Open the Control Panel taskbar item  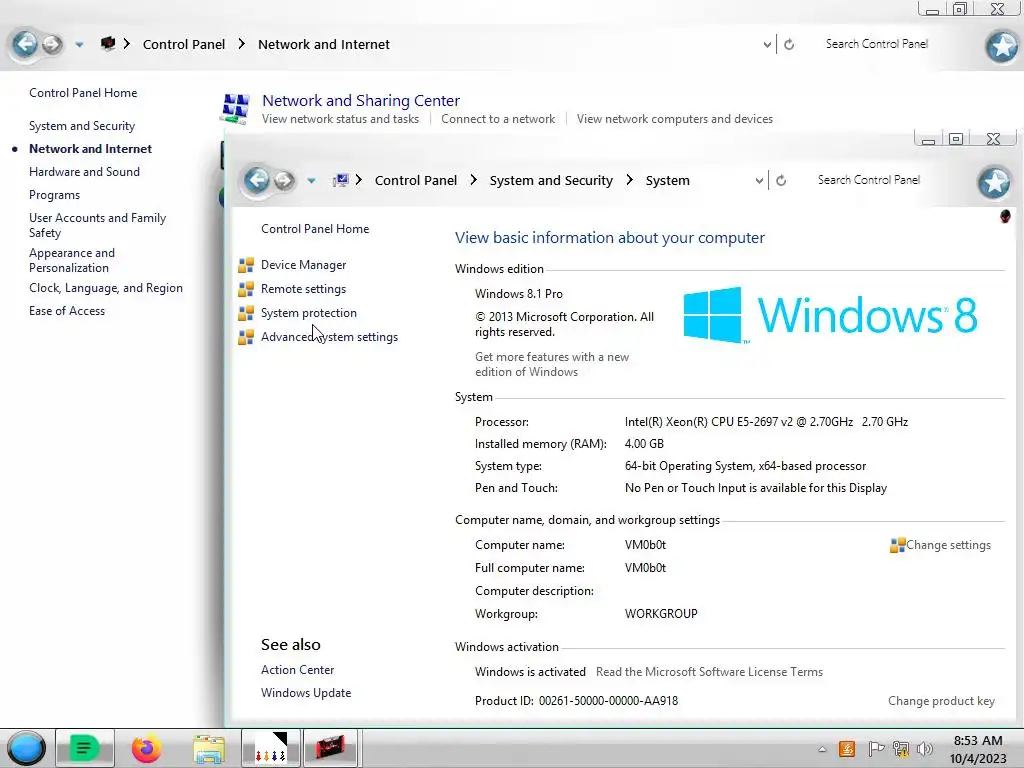(x=270, y=748)
